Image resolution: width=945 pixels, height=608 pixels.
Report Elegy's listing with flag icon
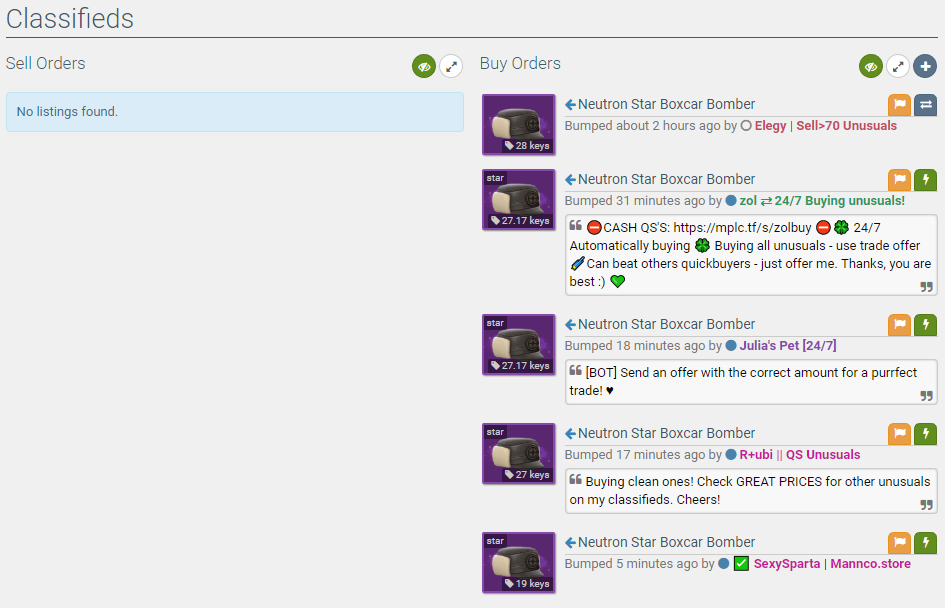coord(899,105)
